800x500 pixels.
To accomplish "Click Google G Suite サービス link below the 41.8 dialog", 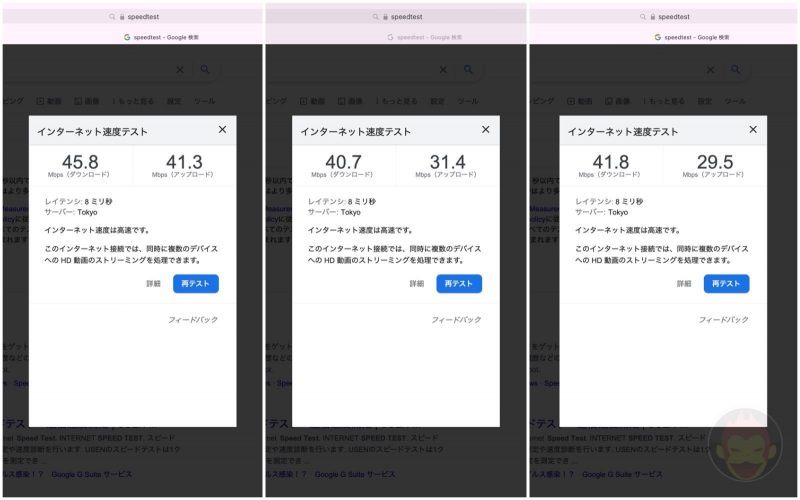I will [622, 474].
